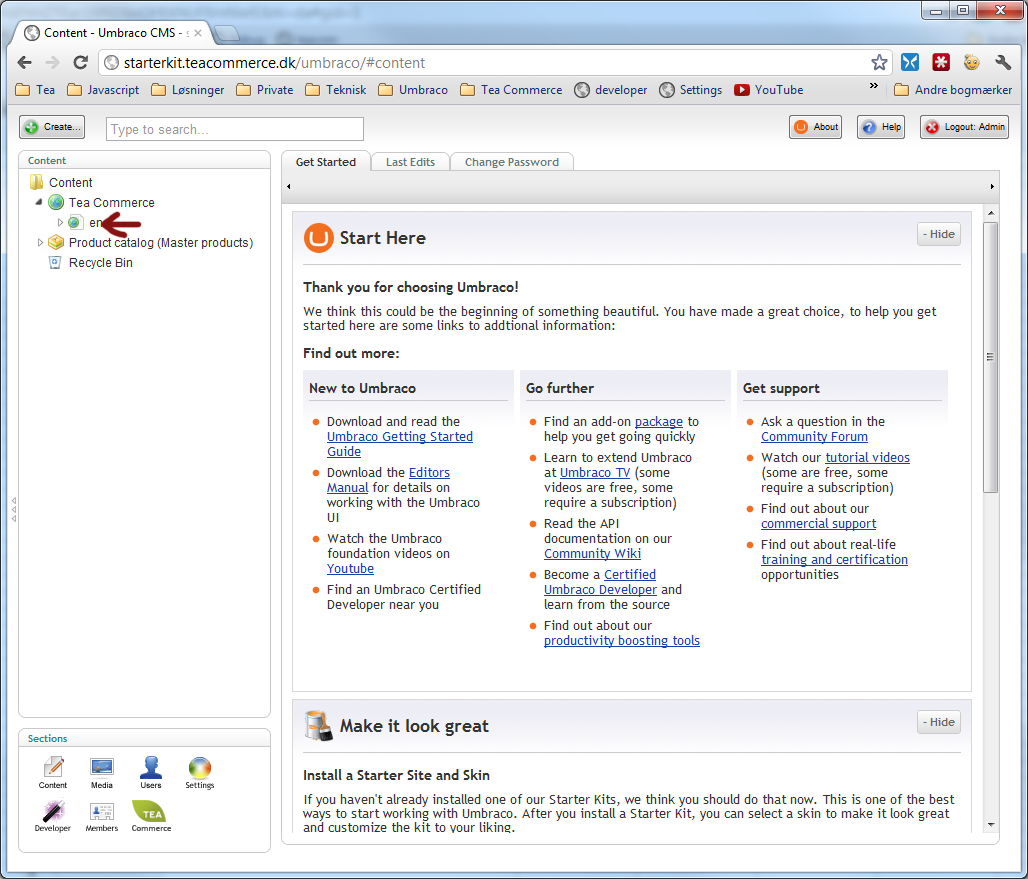
Task: Open the Umbraco bookmarks folder
Action: tap(413, 90)
